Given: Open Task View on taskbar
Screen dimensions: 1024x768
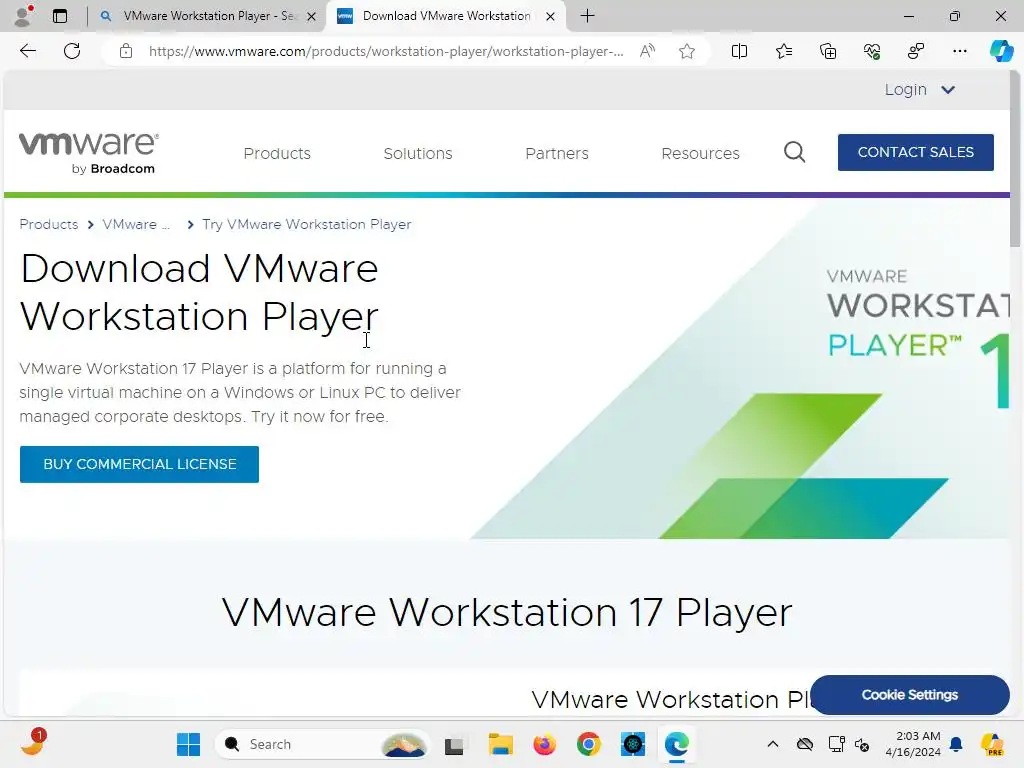Looking at the screenshot, I should 455,744.
